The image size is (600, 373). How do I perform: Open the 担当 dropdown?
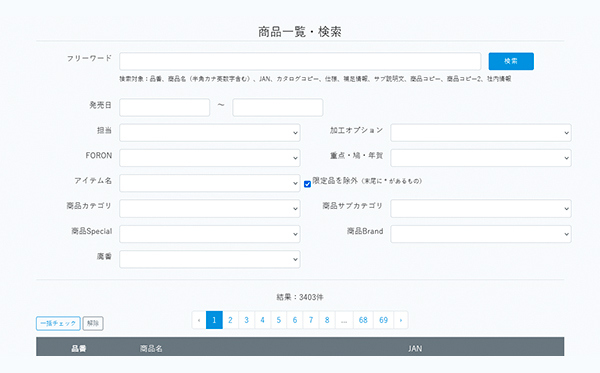210,133
